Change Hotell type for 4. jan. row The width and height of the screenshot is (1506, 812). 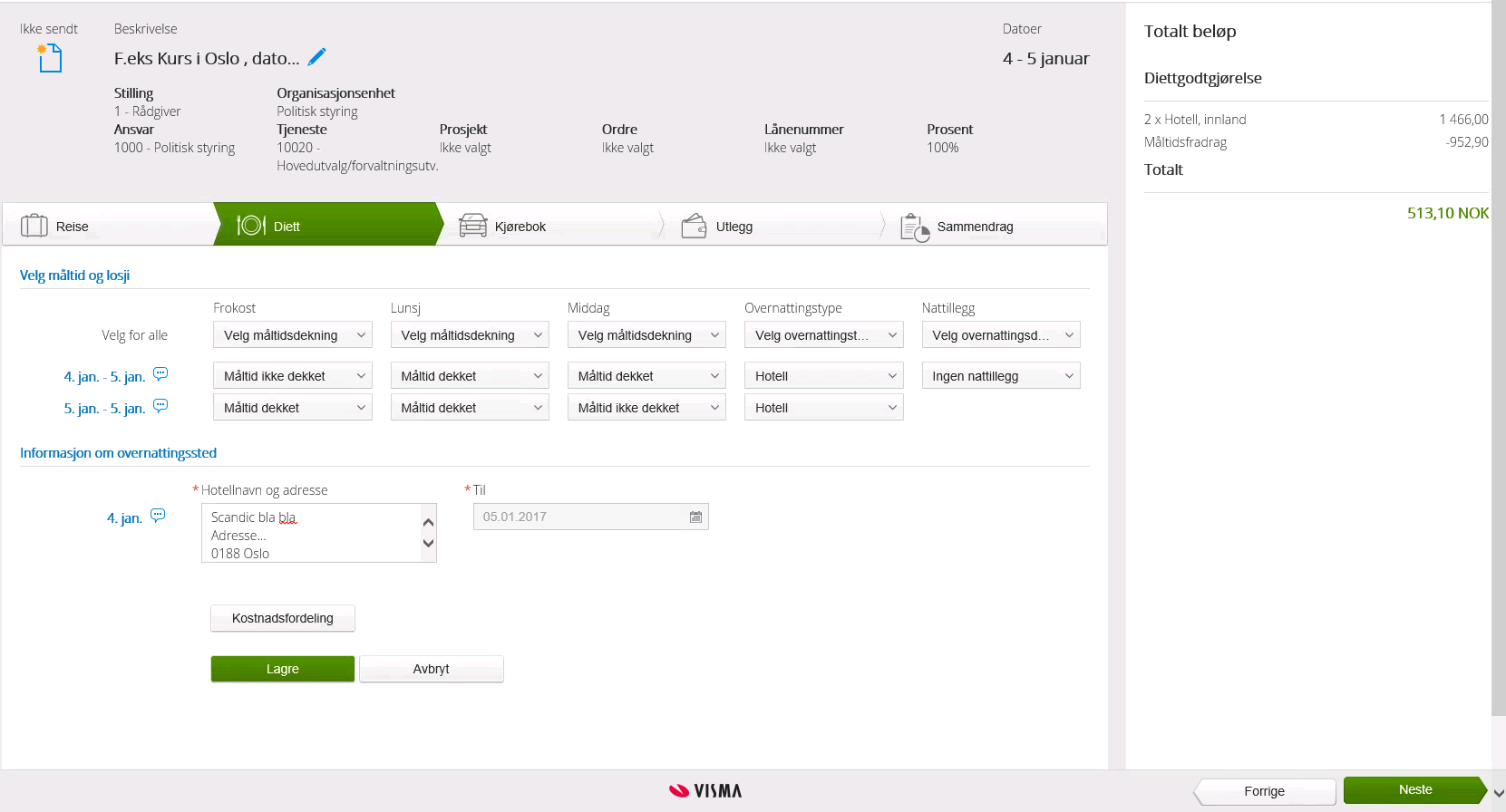824,376
